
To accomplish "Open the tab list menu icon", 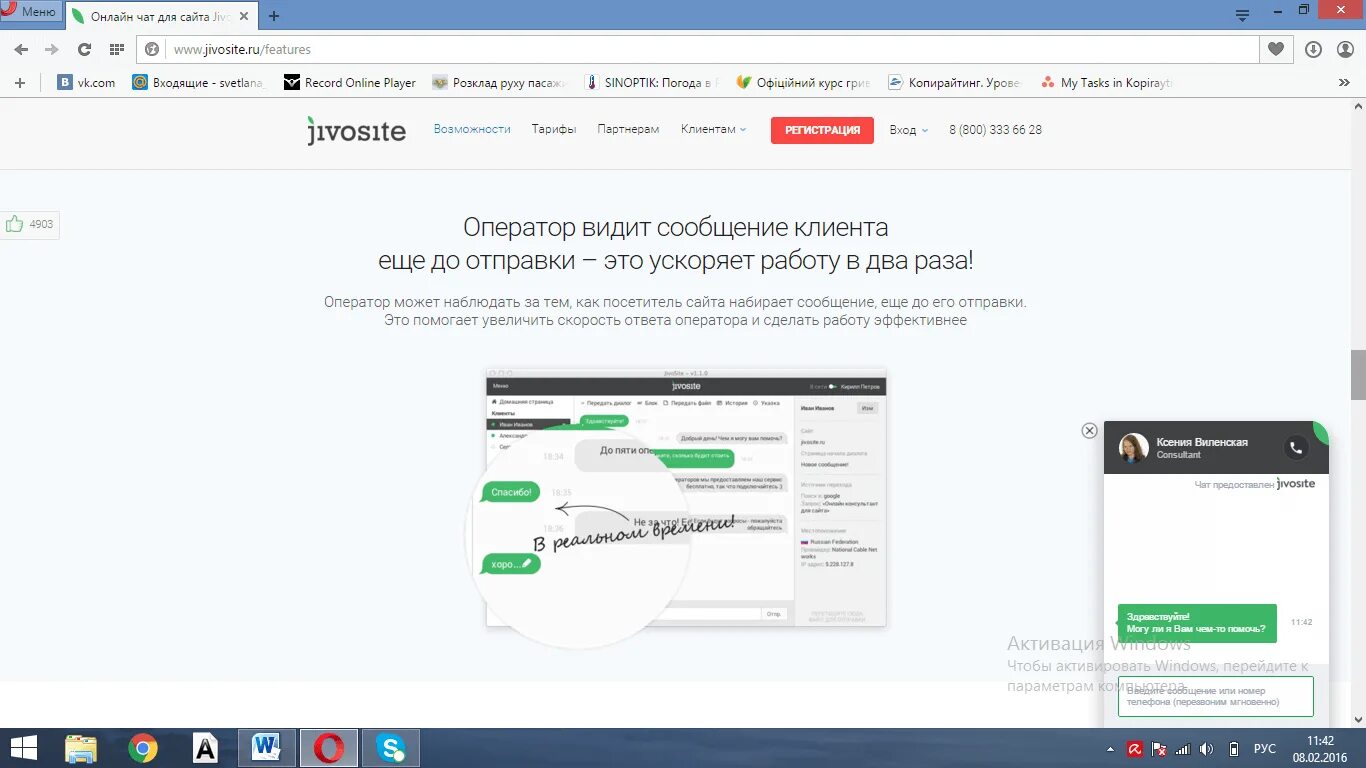I will [1243, 15].
